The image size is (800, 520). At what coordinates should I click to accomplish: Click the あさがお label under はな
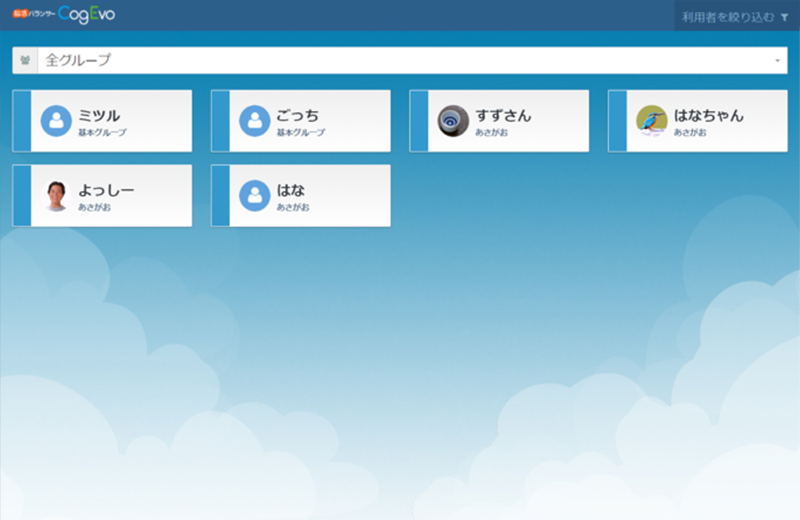coord(293,207)
